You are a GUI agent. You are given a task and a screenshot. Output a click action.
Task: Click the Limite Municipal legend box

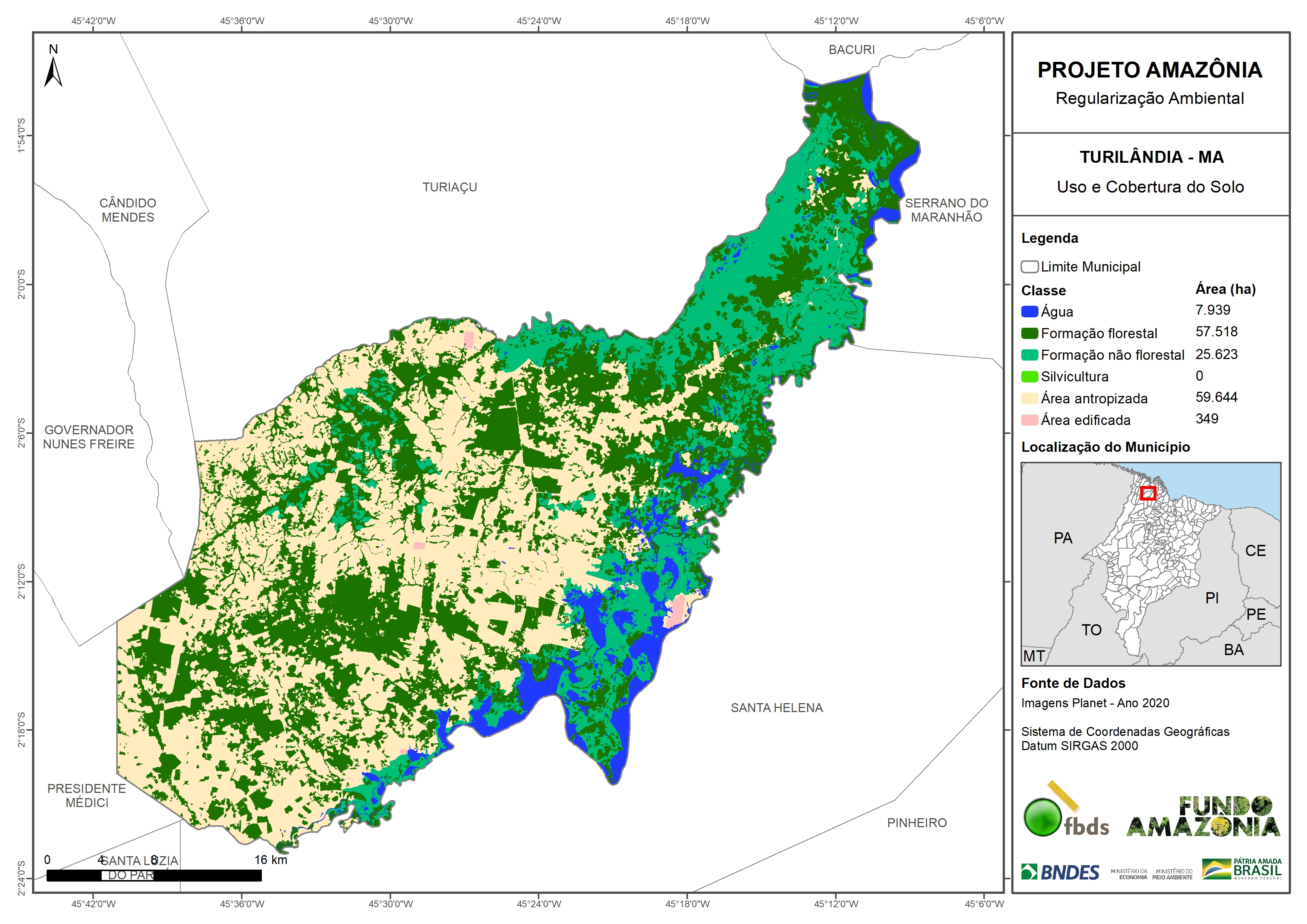tap(1029, 267)
